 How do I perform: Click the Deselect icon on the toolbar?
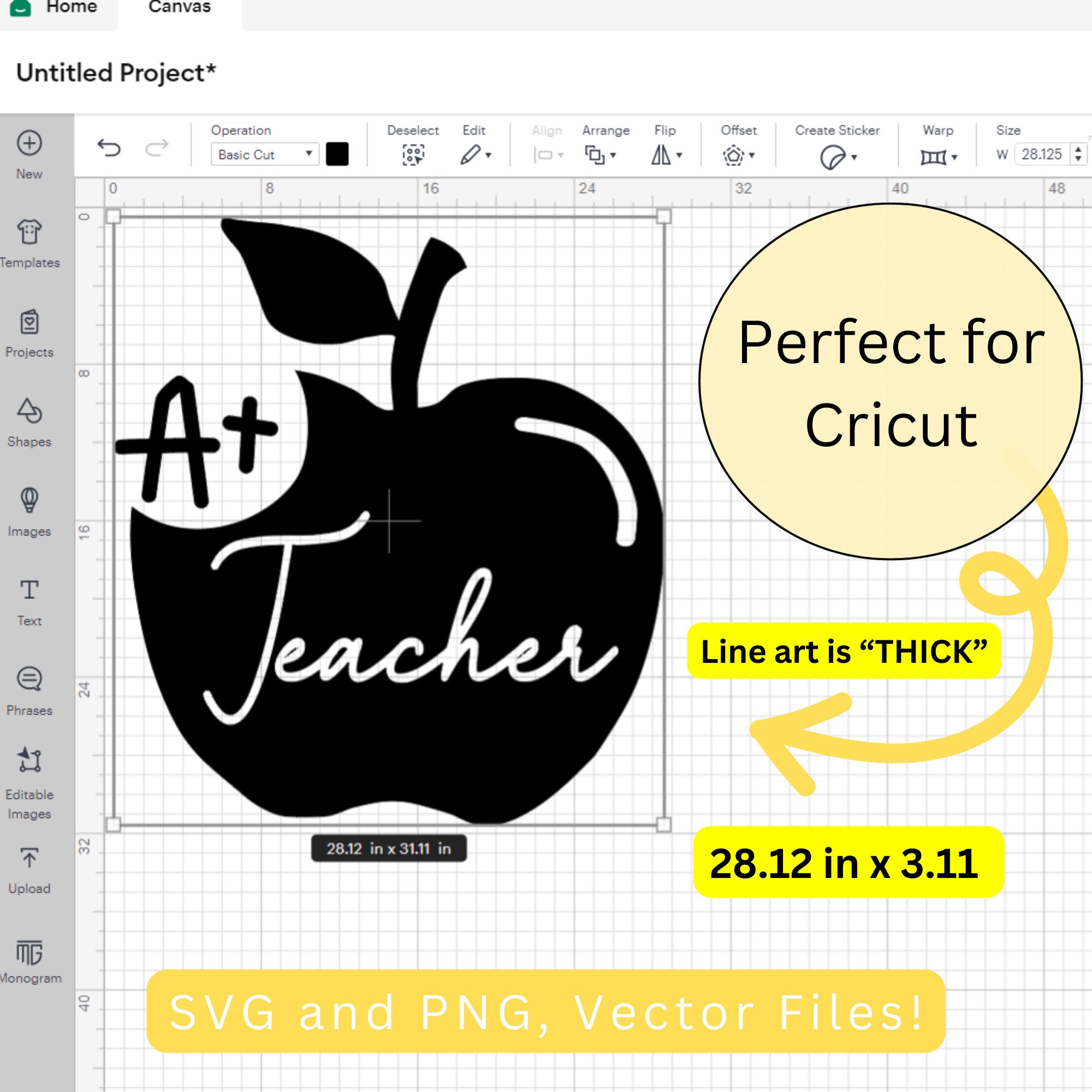[x=414, y=154]
